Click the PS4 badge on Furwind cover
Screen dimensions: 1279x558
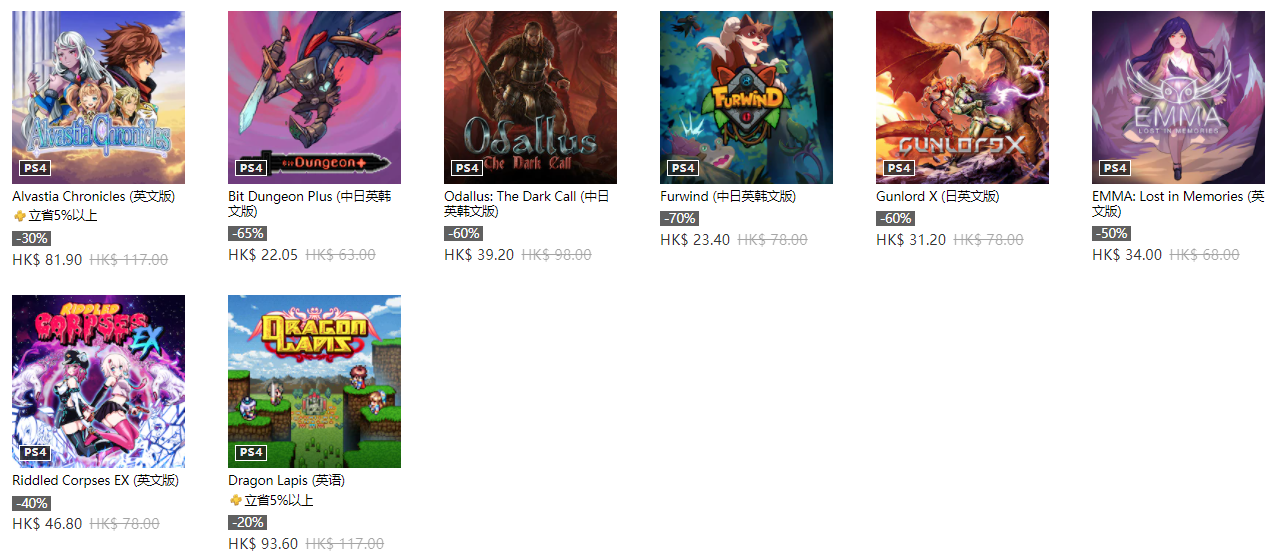[x=683, y=168]
